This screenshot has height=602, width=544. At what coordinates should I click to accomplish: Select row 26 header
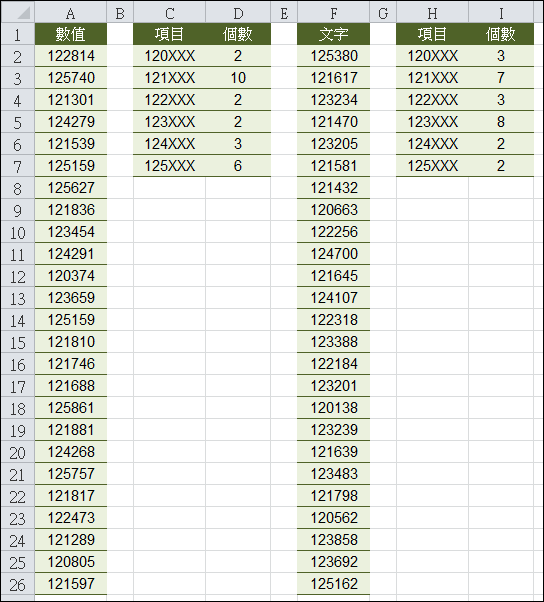click(x=18, y=584)
